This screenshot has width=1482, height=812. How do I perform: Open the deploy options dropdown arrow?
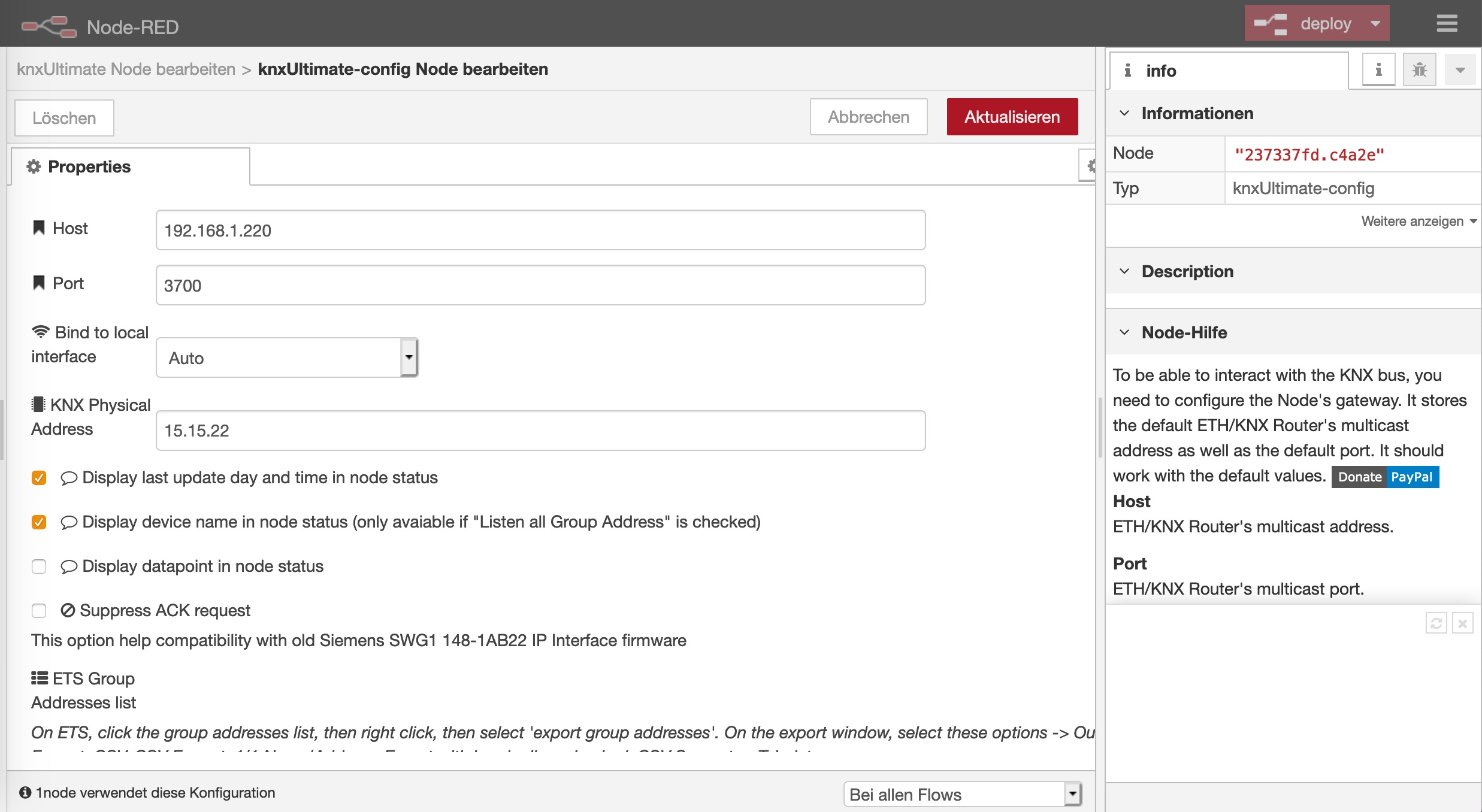(x=1375, y=23)
